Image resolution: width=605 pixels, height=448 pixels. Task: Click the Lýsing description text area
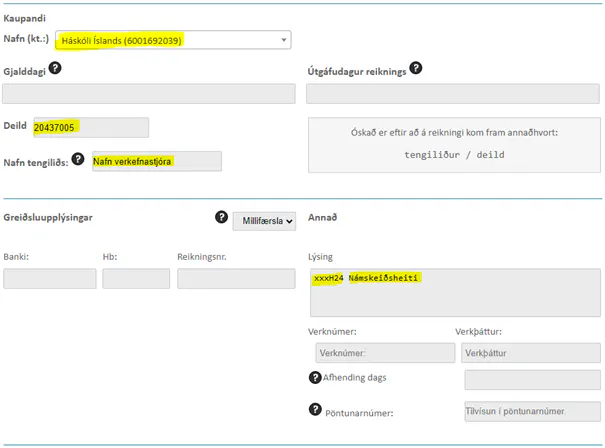click(453, 290)
